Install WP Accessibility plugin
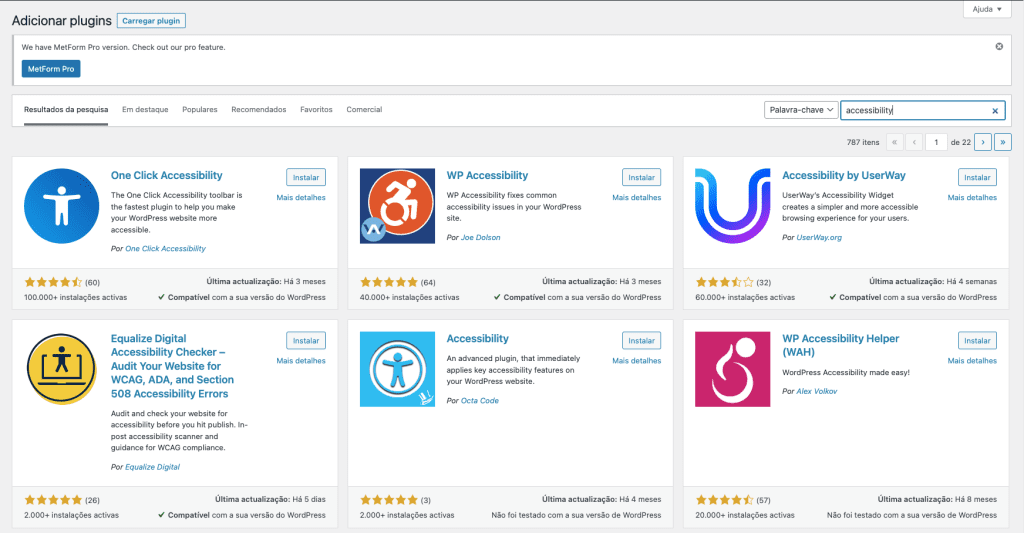Viewport: 1024px width, 533px height. click(641, 177)
